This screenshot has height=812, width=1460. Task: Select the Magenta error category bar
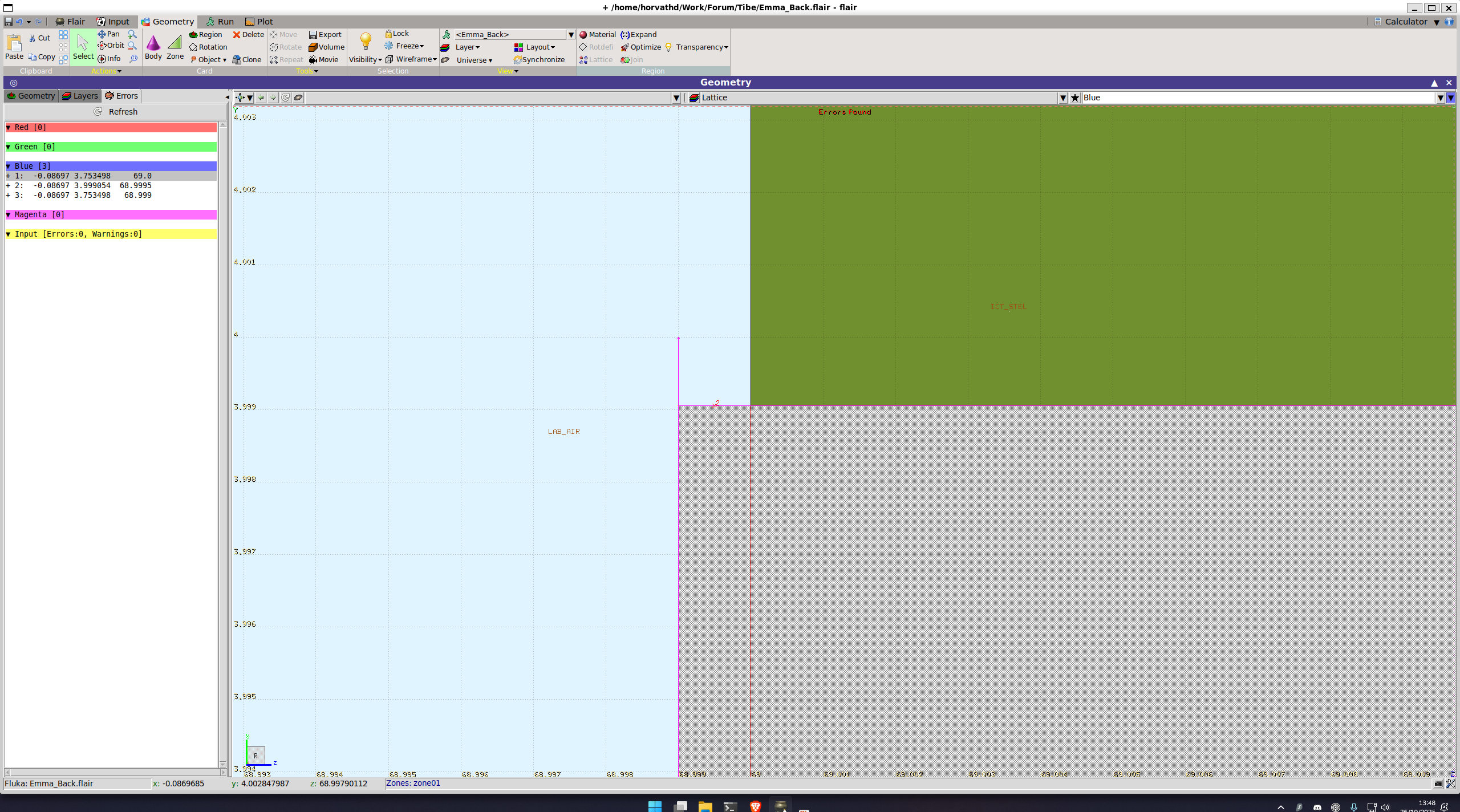111,215
